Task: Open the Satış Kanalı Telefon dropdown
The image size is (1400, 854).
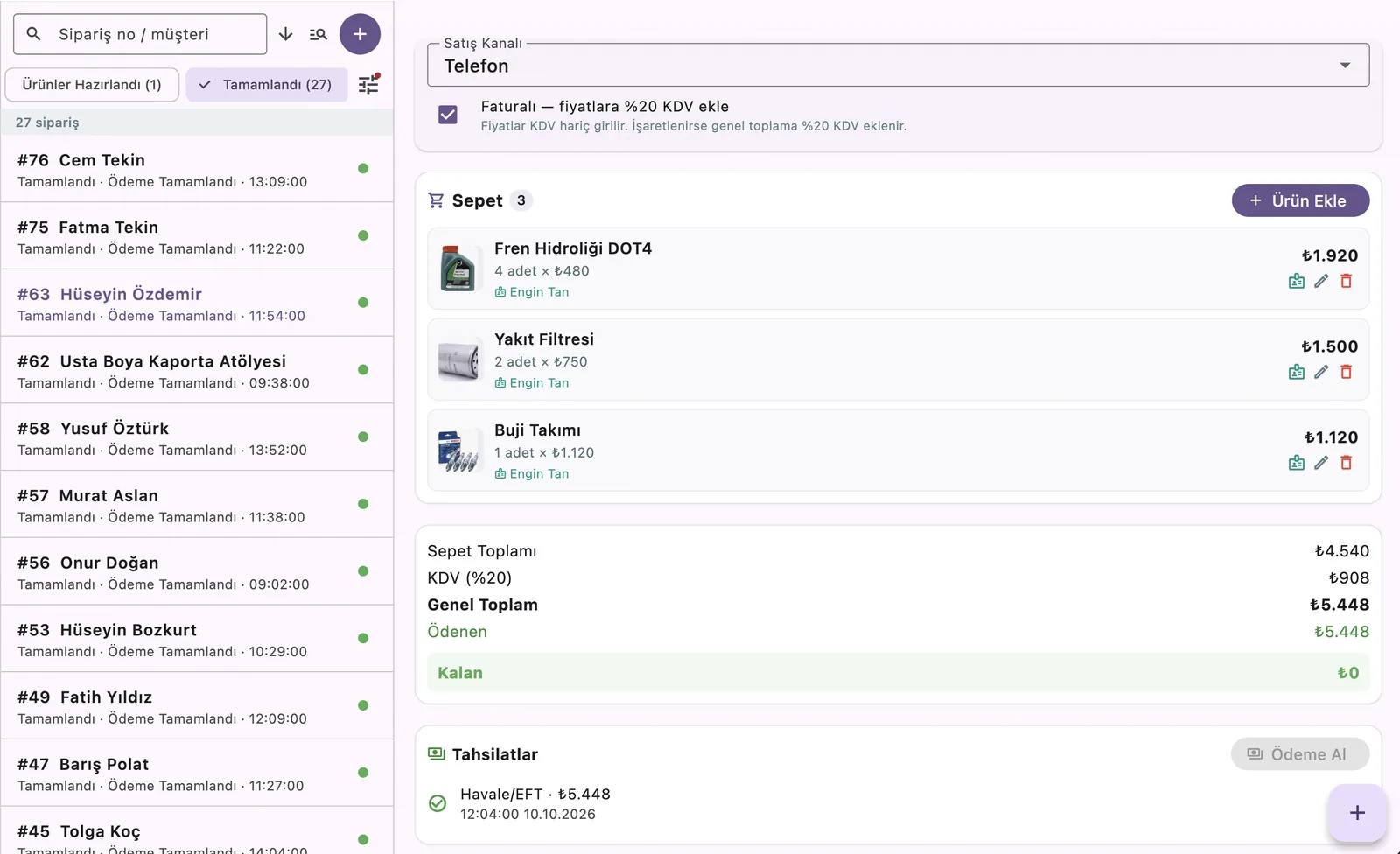Action: [x=898, y=66]
